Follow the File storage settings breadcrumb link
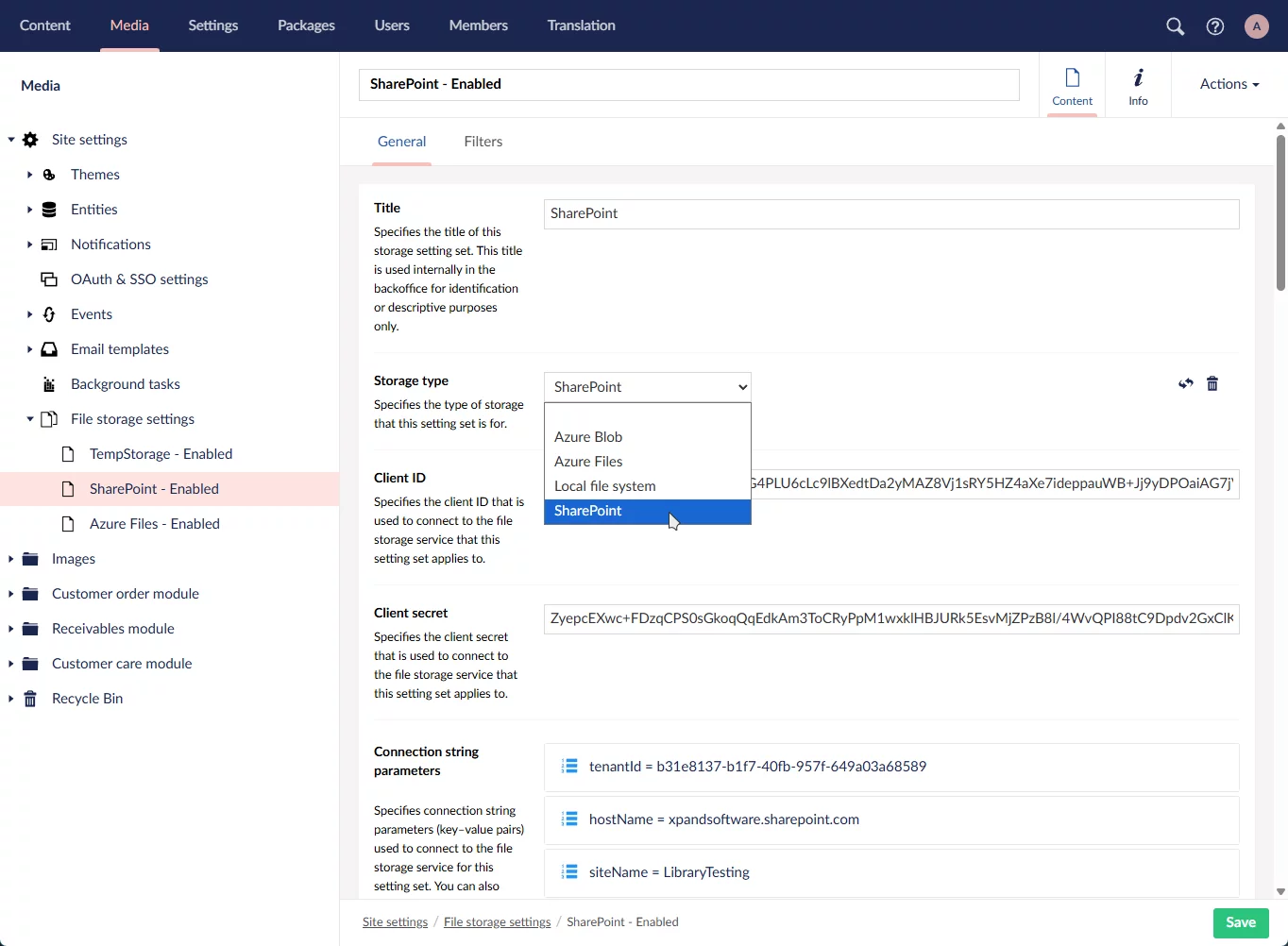Screen dimensions: 1288x946 click(497, 922)
